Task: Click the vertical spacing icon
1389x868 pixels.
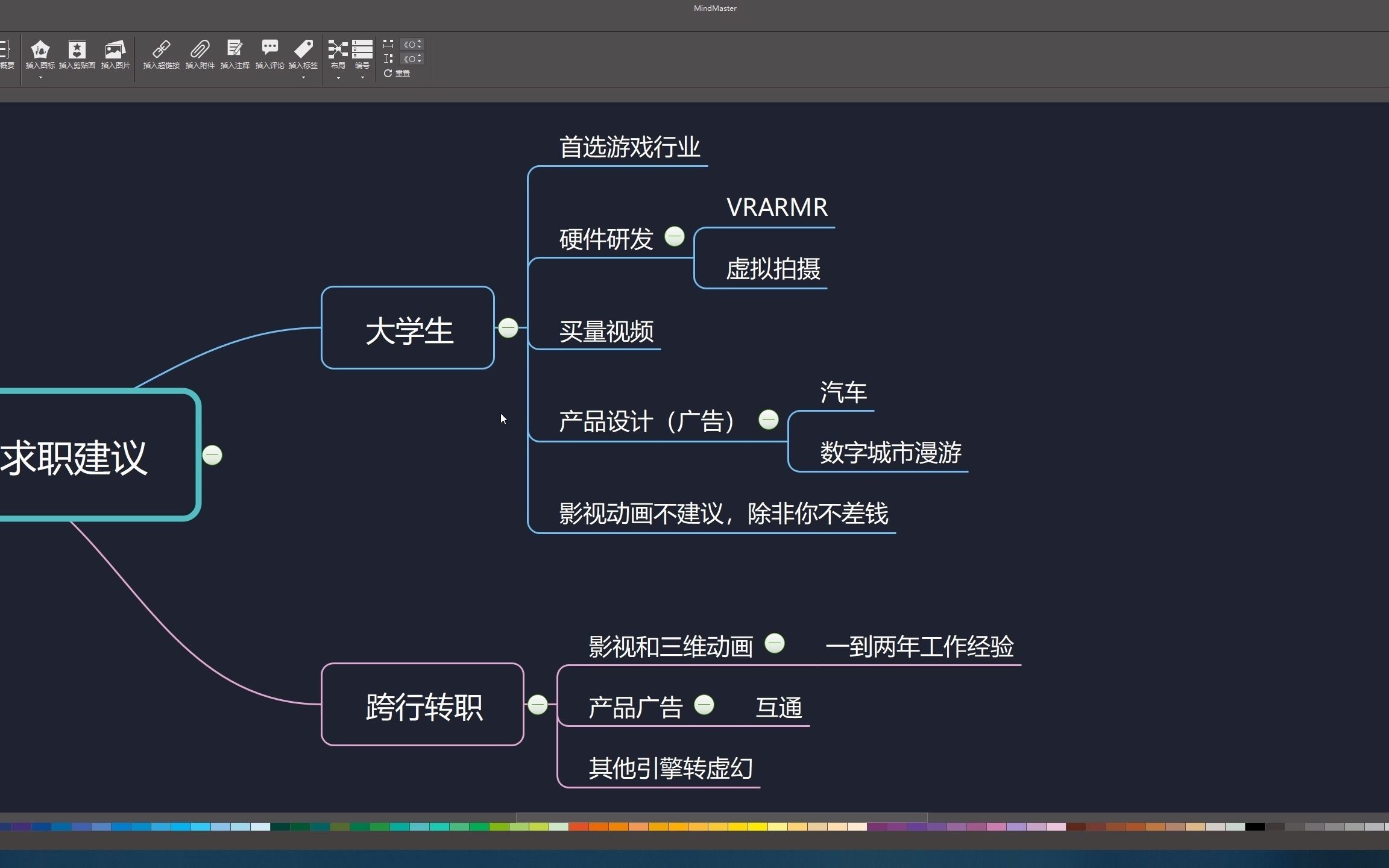Action: click(388, 58)
